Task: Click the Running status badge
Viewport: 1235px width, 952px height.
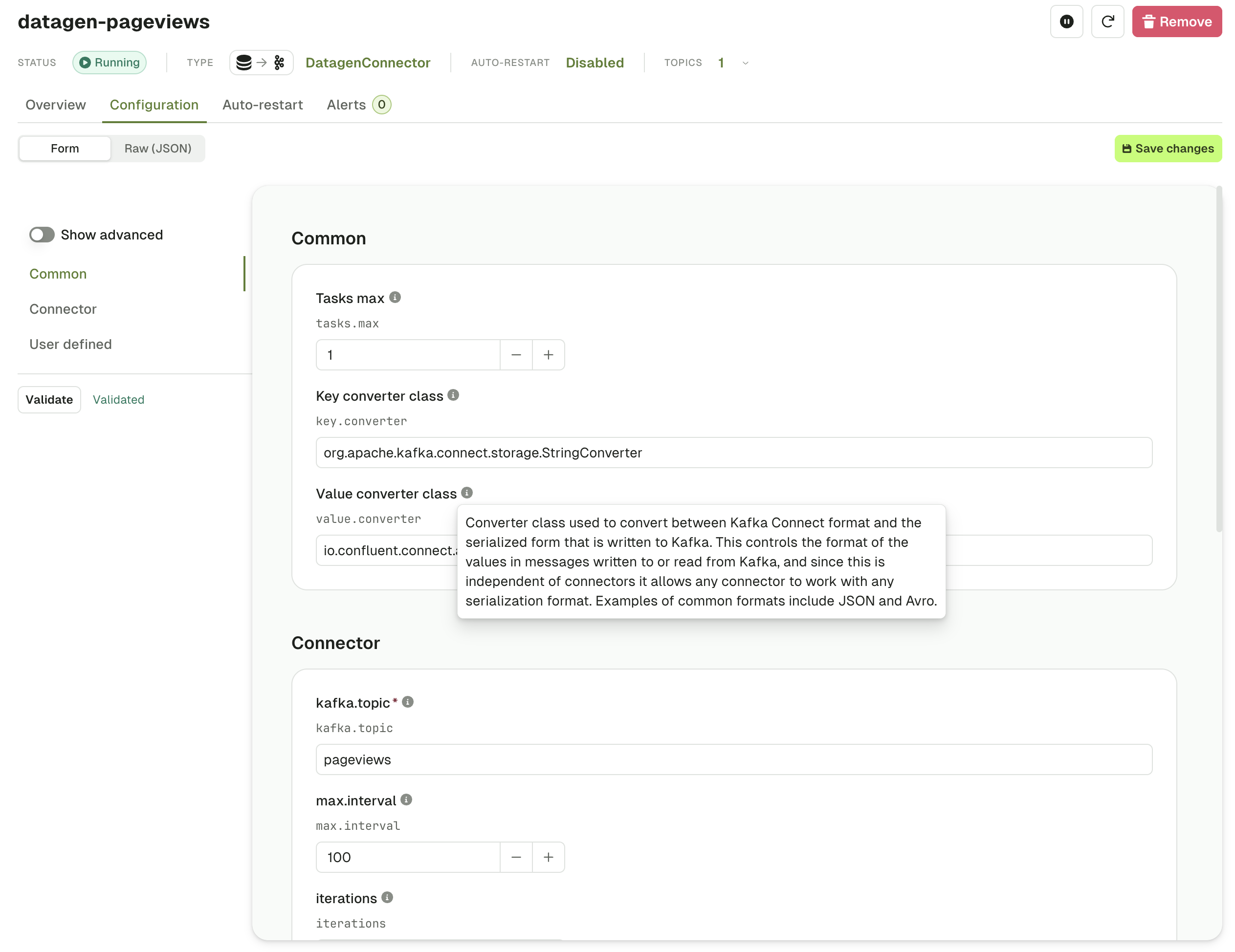Action: (x=109, y=62)
